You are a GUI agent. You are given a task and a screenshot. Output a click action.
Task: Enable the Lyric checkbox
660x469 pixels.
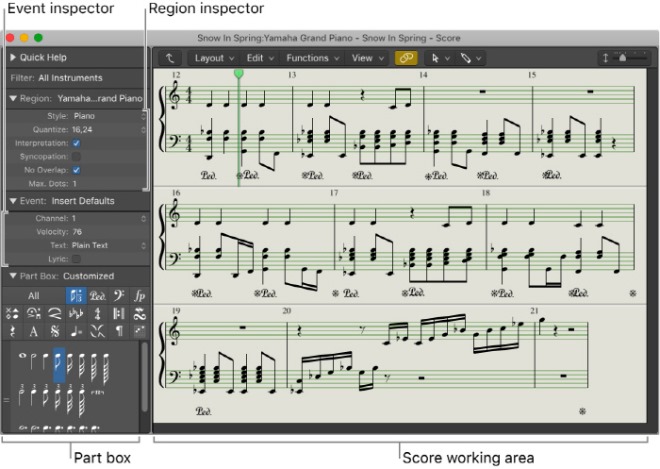[x=76, y=259]
